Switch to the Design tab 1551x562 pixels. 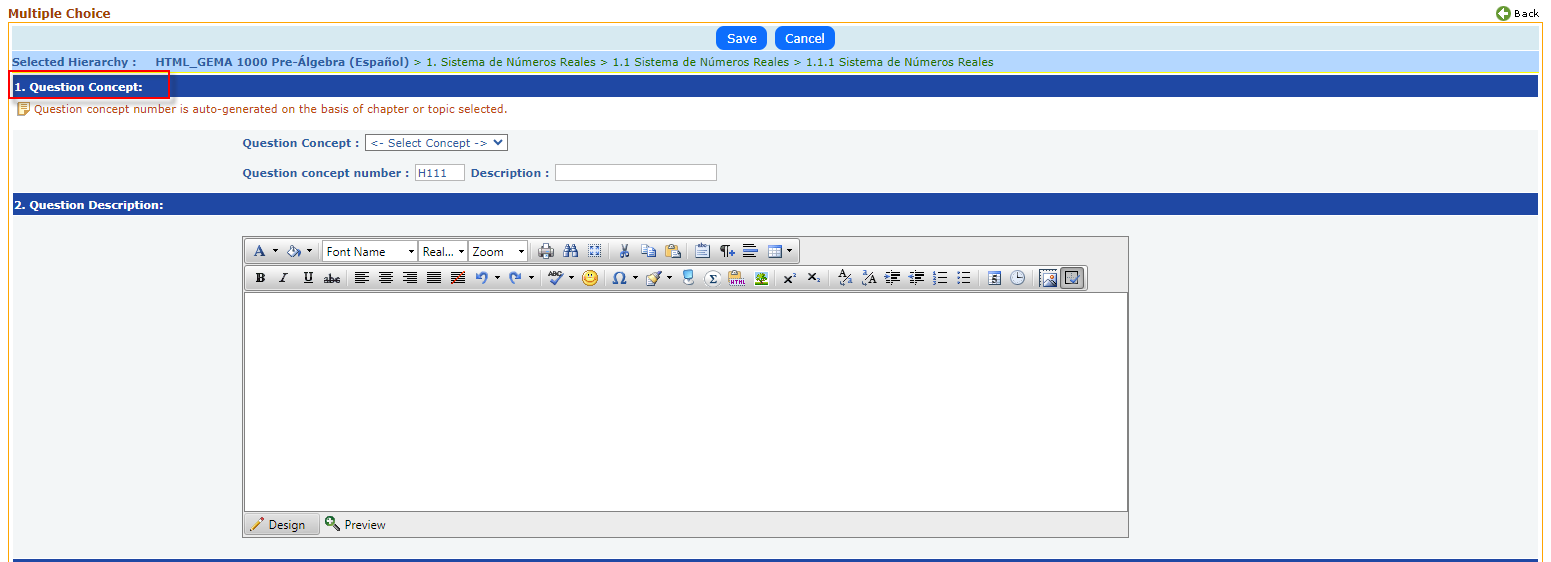pyautogui.click(x=279, y=525)
